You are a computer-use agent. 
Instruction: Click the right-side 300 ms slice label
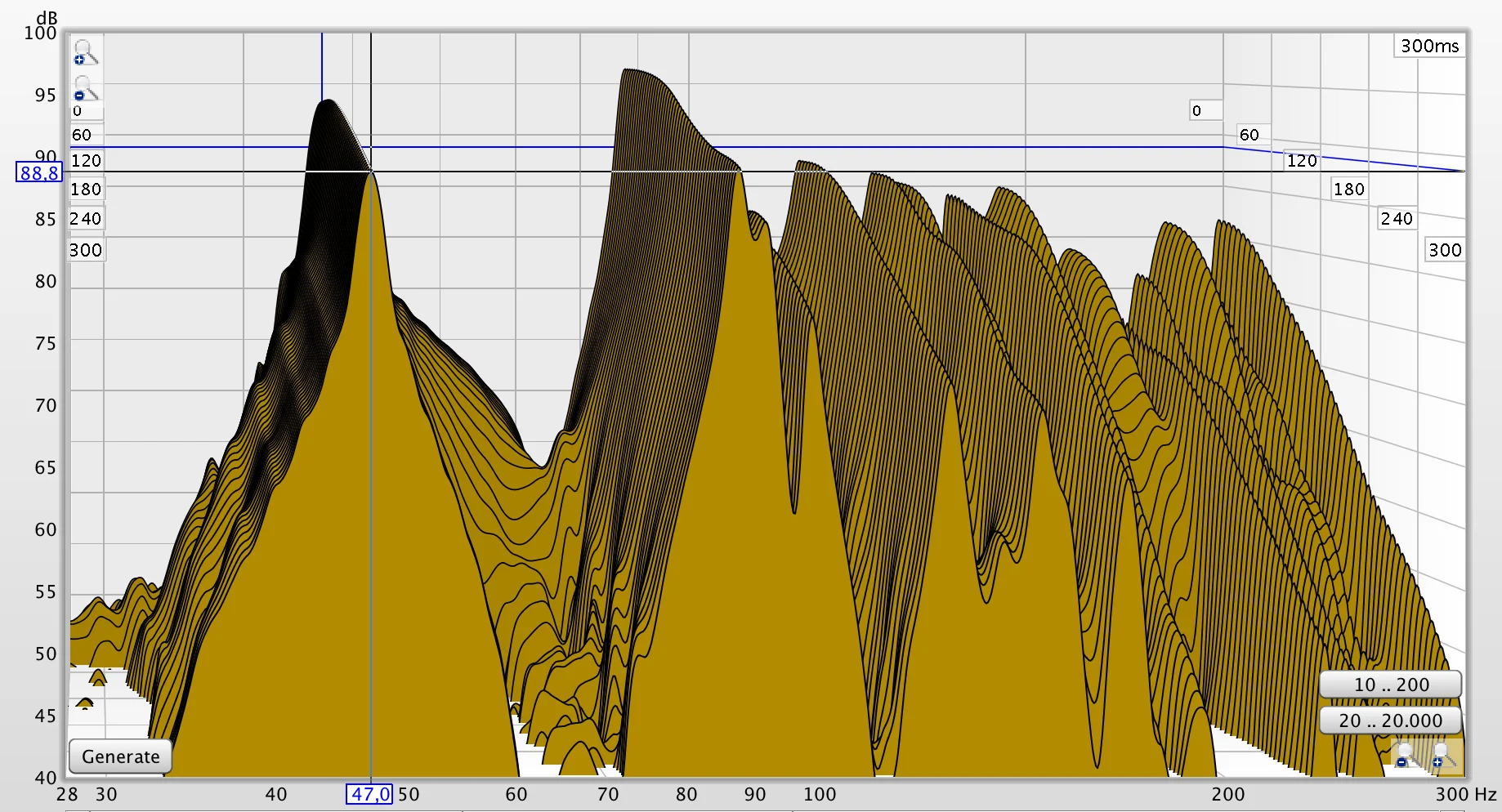click(1445, 249)
